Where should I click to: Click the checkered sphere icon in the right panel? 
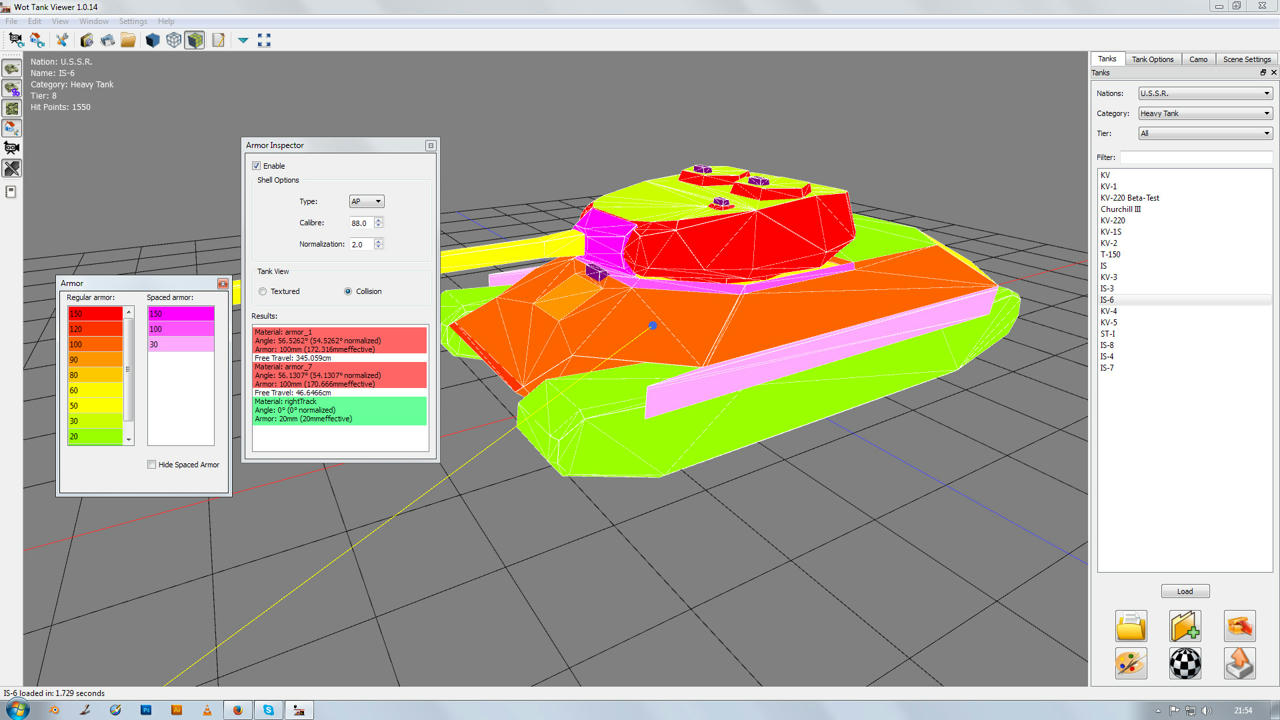1185,663
